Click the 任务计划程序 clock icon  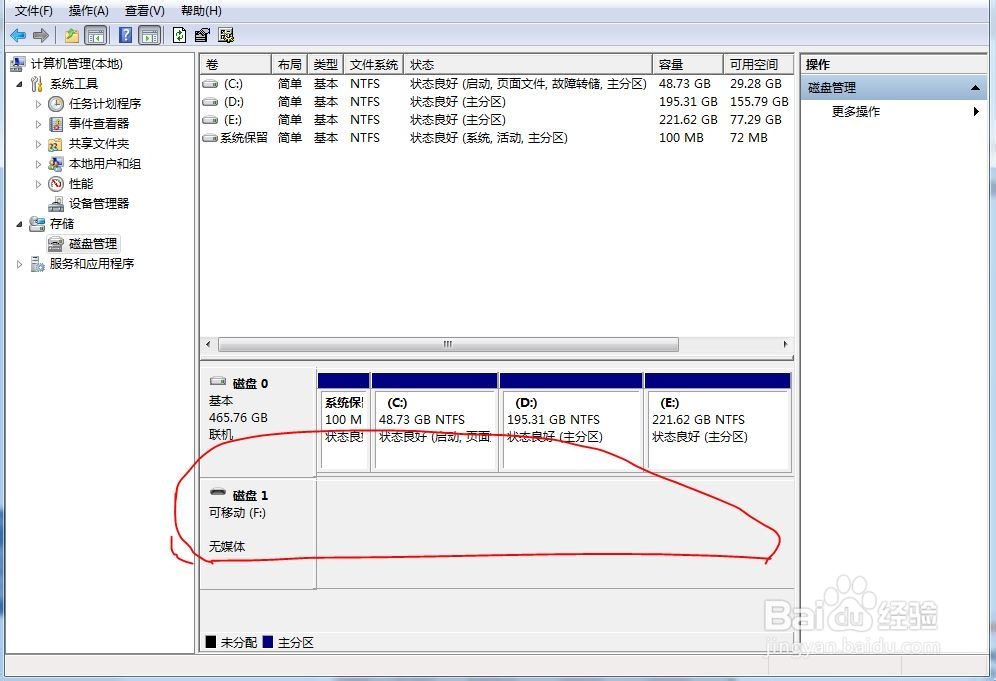[56, 104]
